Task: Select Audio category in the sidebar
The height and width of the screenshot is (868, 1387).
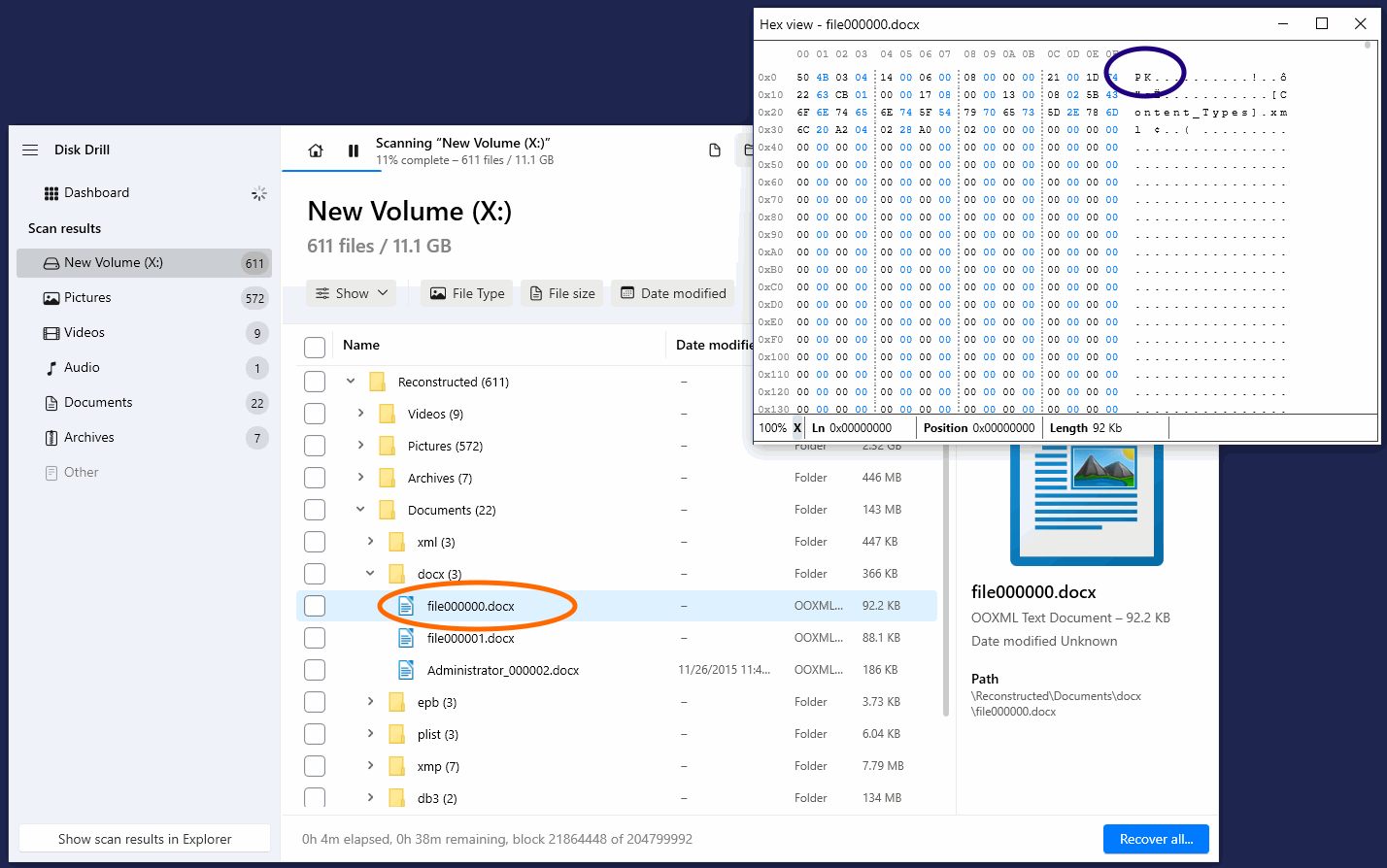Action: pos(82,368)
